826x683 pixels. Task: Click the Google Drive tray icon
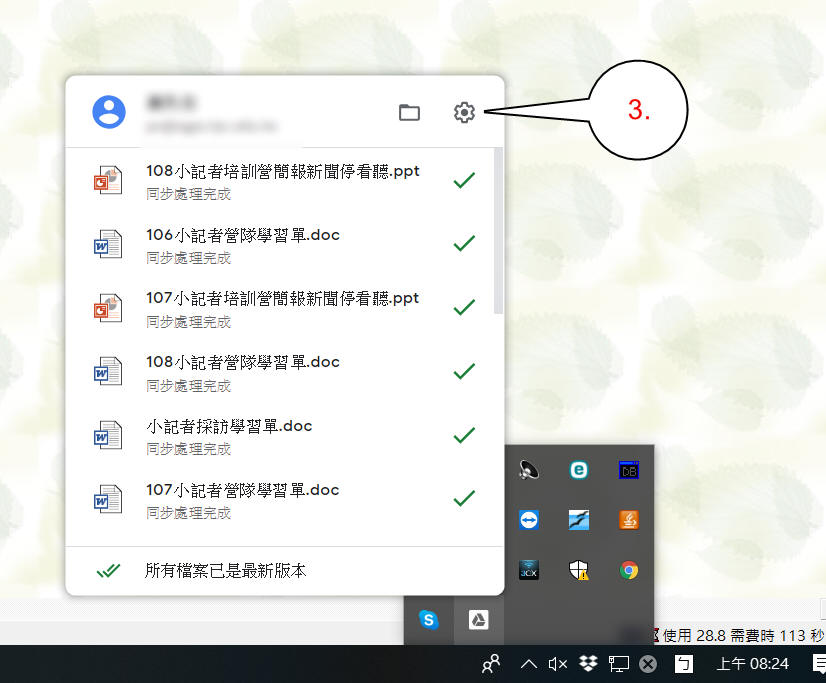(x=478, y=620)
